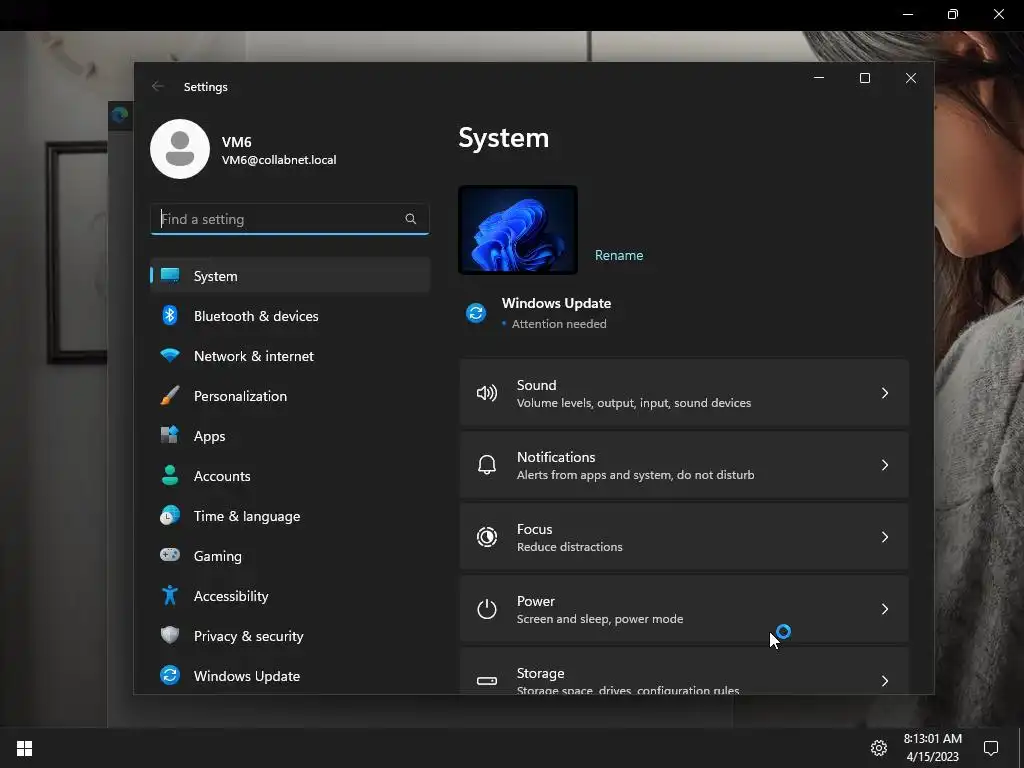Viewport: 1024px width, 768px height.
Task: Click the Windows Update status icon in main pane
Action: tap(476, 313)
